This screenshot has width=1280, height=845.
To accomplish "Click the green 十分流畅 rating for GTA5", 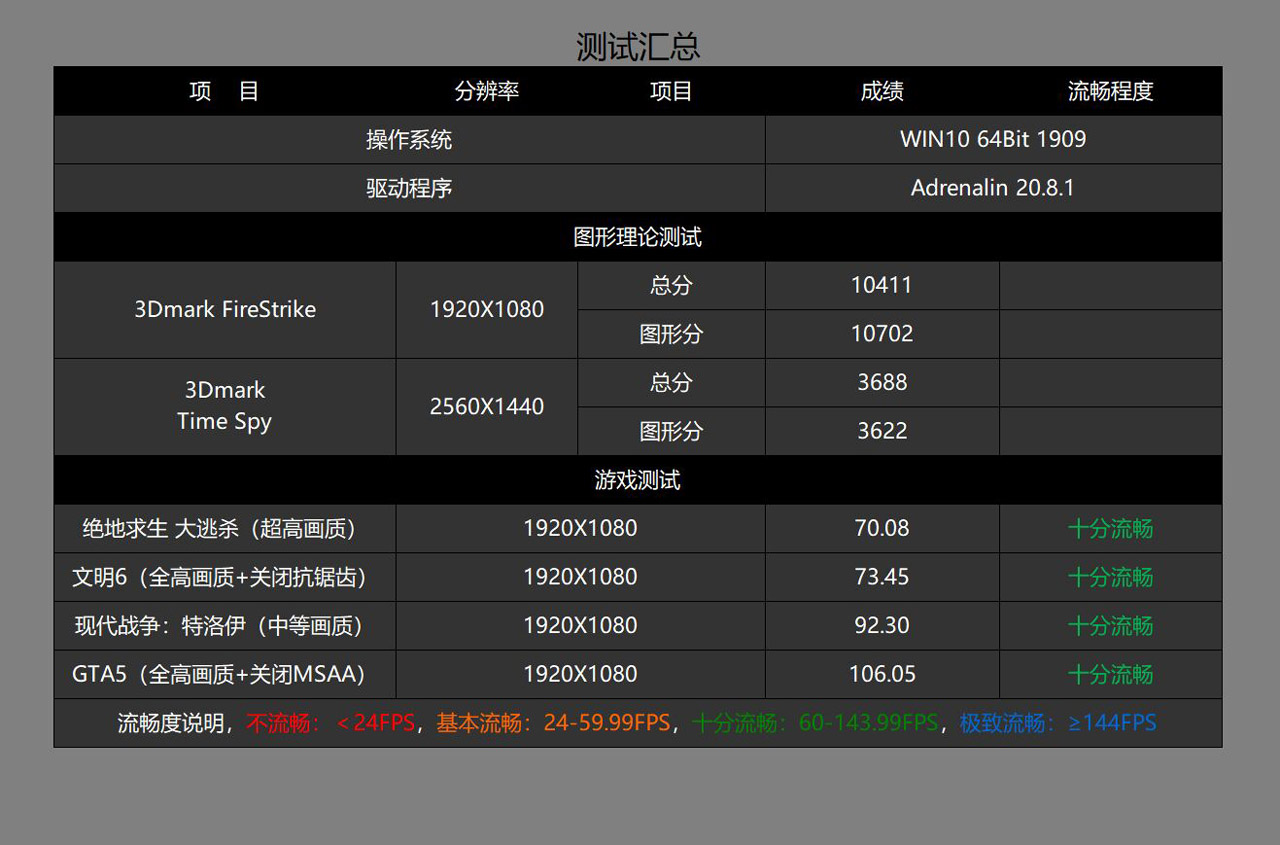I will pyautogui.click(x=1110, y=674).
